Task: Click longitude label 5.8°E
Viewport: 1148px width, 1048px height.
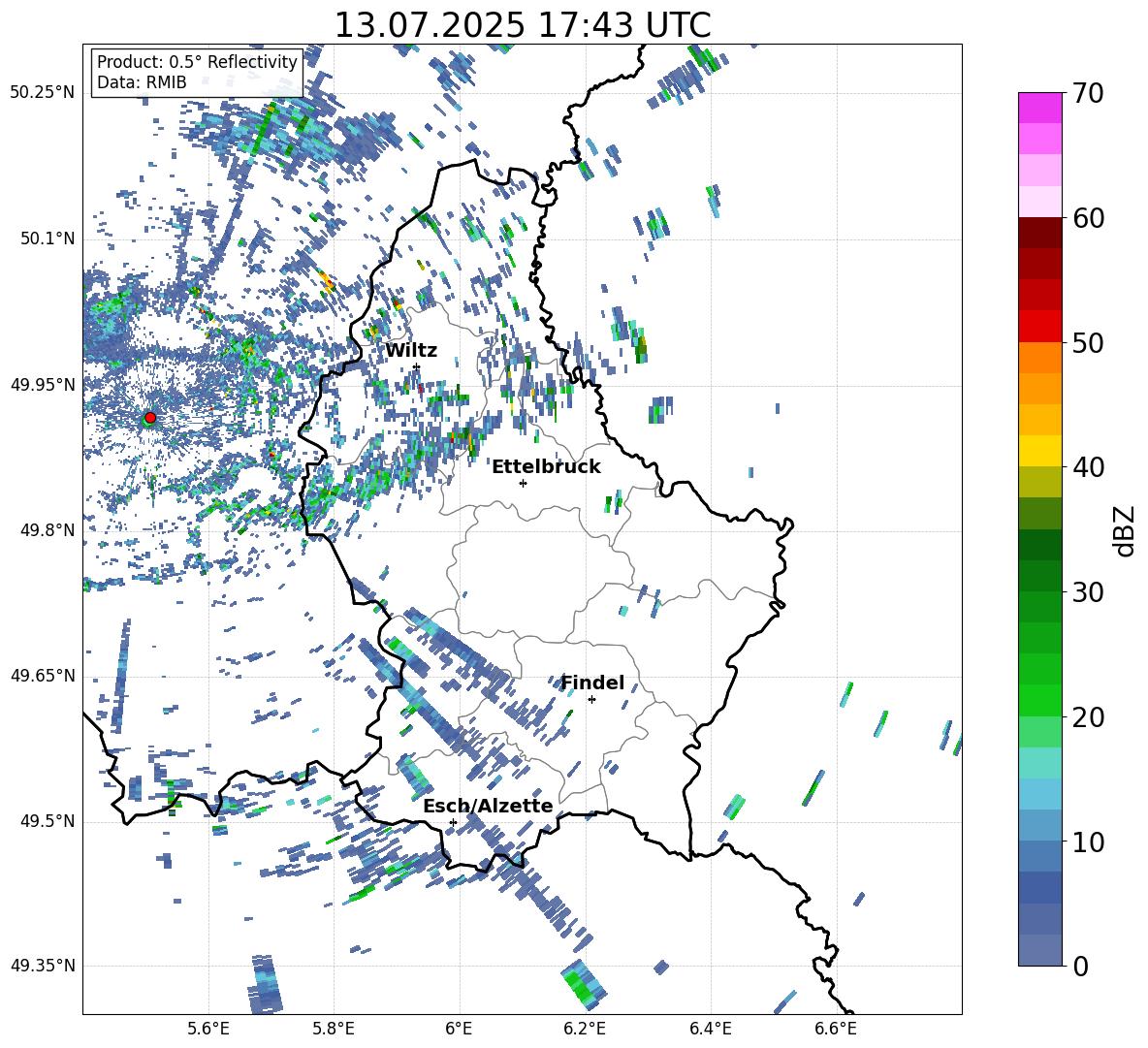Action: 334,1029
